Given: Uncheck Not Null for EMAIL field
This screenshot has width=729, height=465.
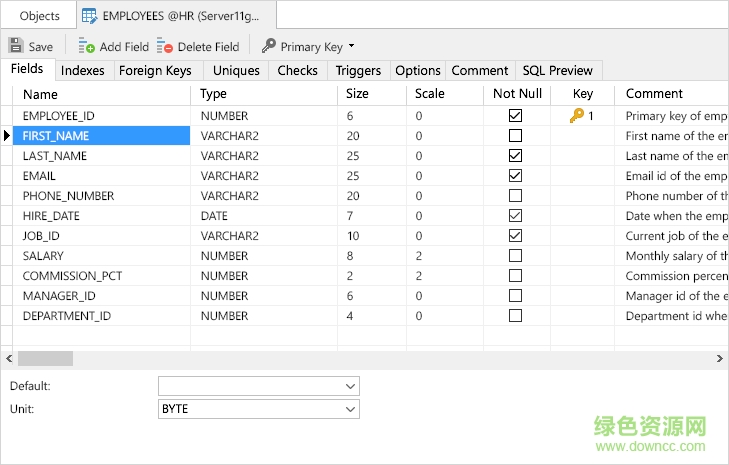Looking at the screenshot, I should tap(515, 176).
